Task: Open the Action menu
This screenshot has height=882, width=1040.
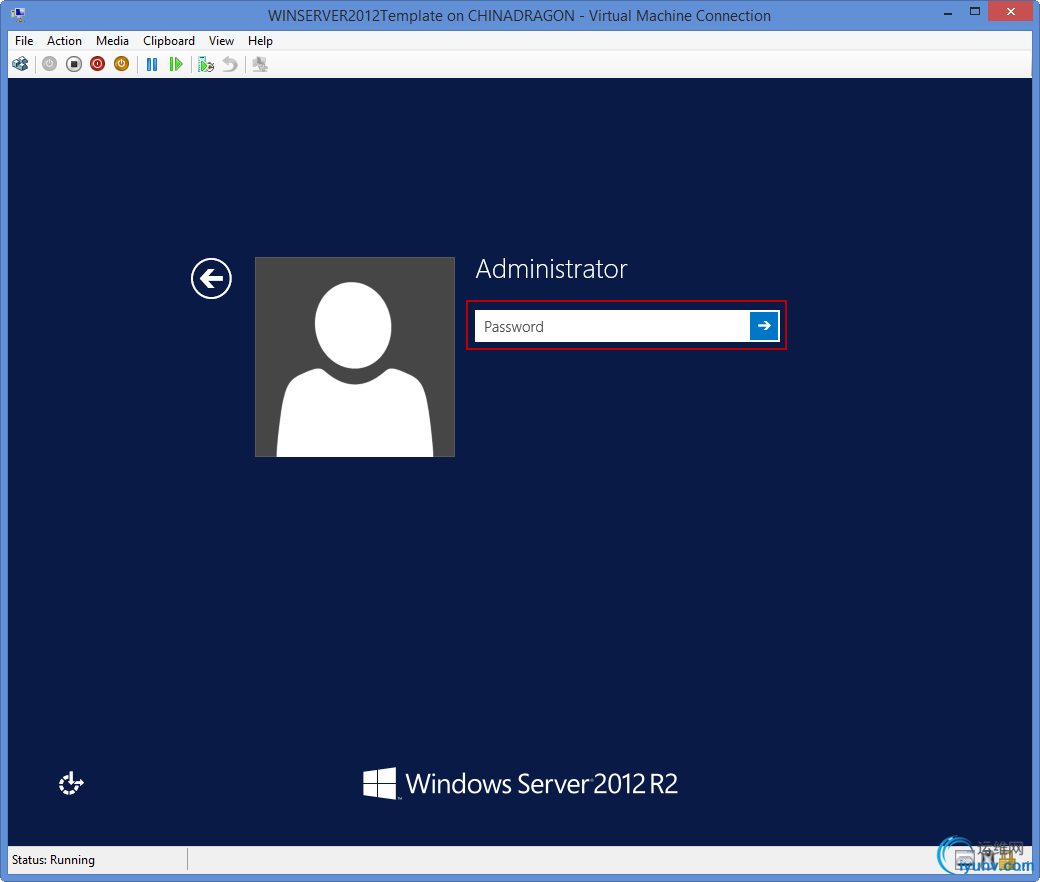Action: pos(64,40)
